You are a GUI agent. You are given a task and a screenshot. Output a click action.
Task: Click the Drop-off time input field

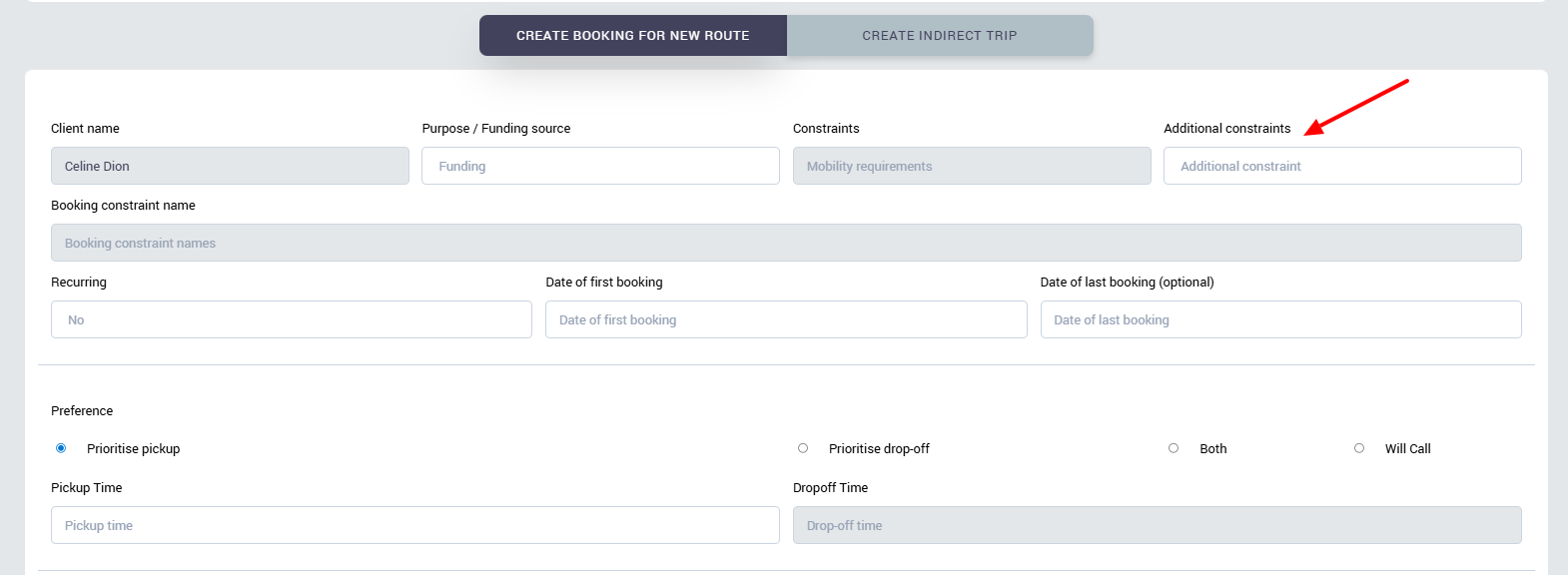pyautogui.click(x=1157, y=525)
